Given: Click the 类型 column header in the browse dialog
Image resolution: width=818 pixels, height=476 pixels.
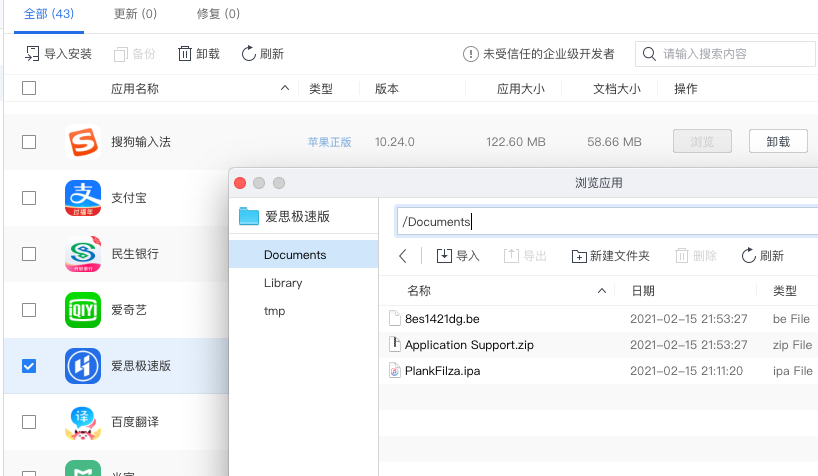Looking at the screenshot, I should 785,291.
